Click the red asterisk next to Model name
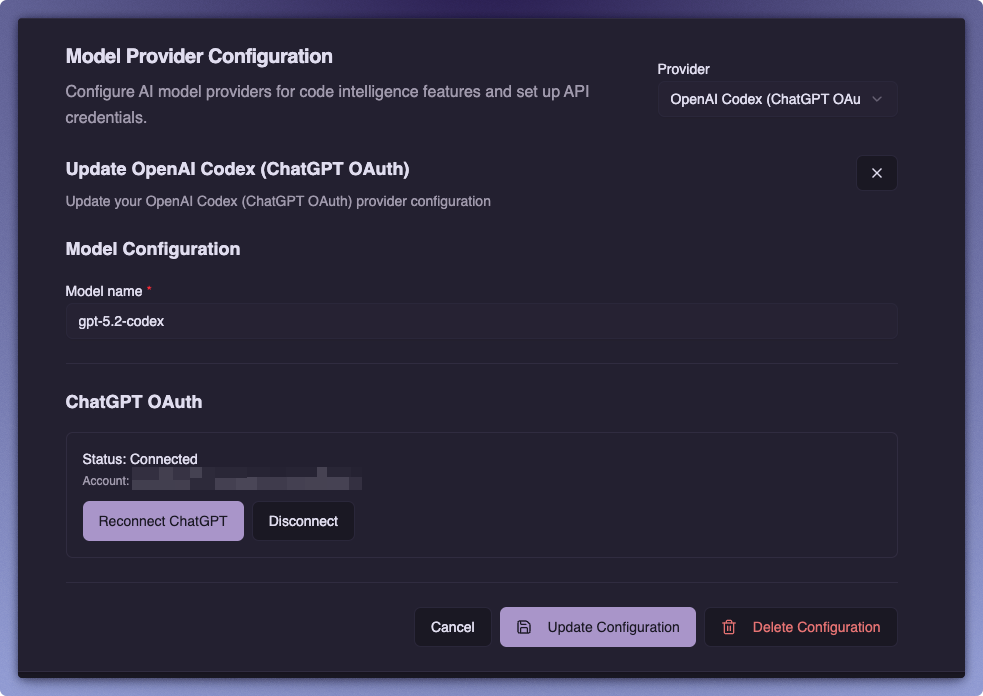This screenshot has width=983, height=696. click(149, 290)
